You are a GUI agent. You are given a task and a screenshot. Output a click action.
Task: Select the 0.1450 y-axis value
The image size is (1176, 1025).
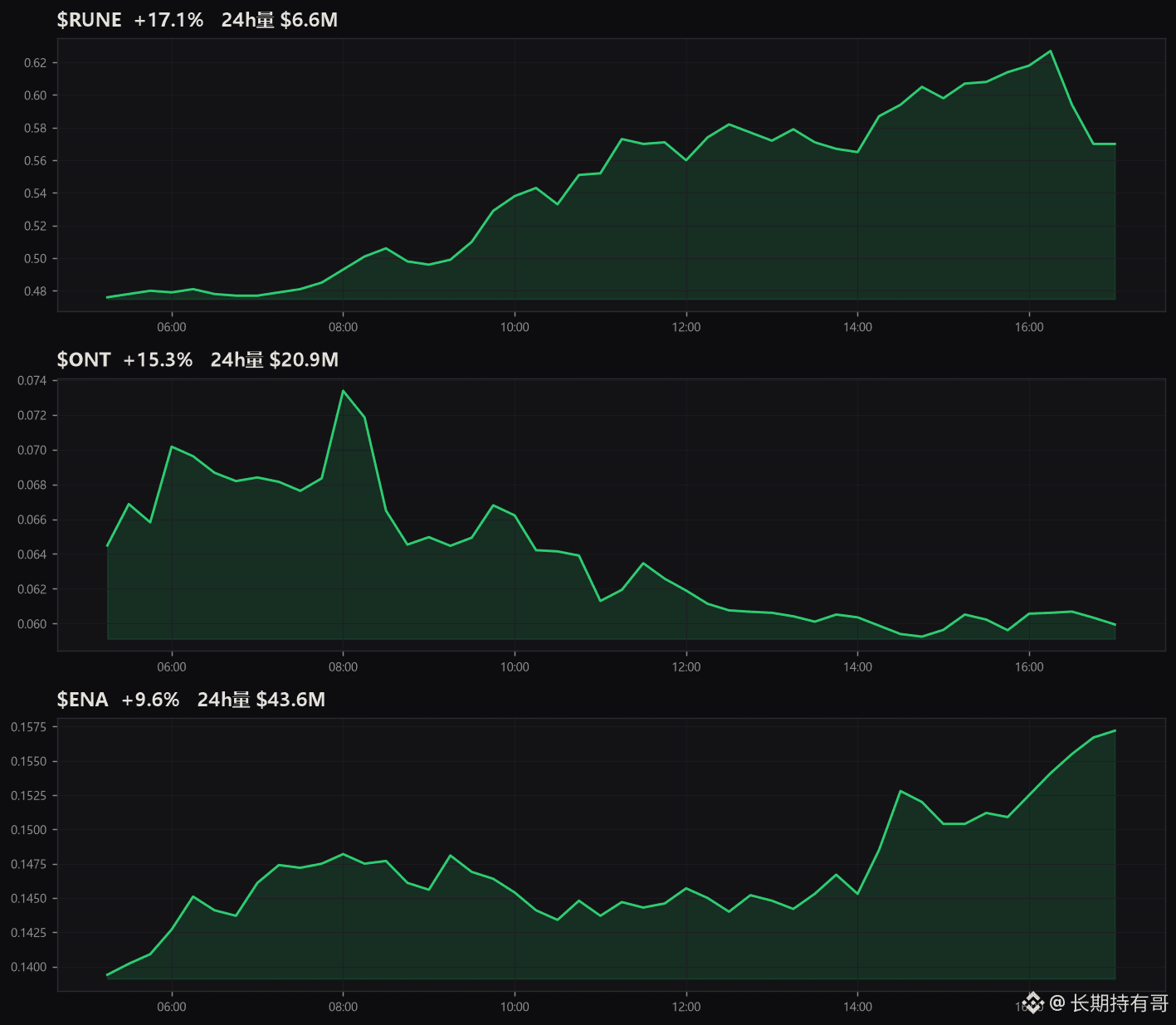point(29,899)
